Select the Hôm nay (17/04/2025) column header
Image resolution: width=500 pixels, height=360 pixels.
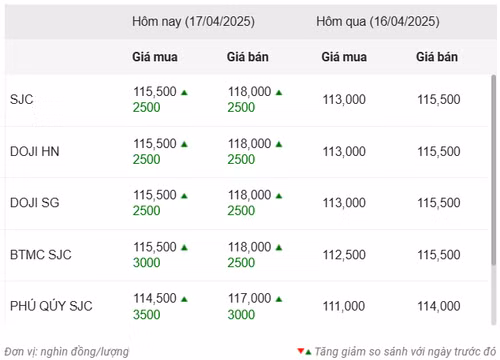pyautogui.click(x=193, y=22)
